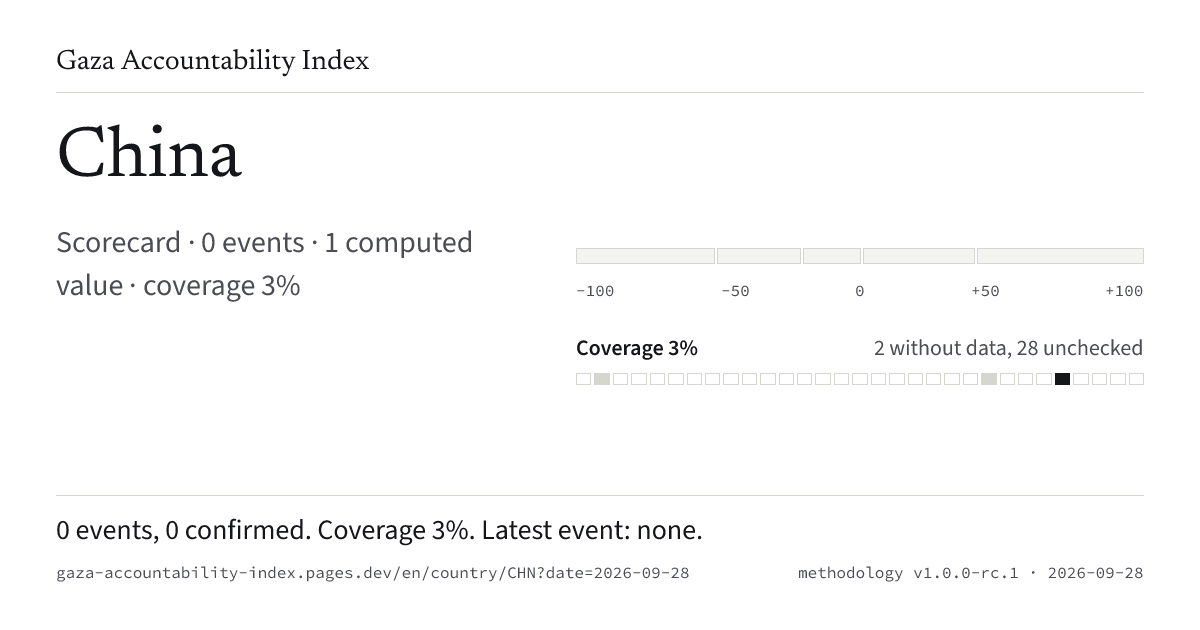Click the rightmost score bar segment

tap(1060, 256)
